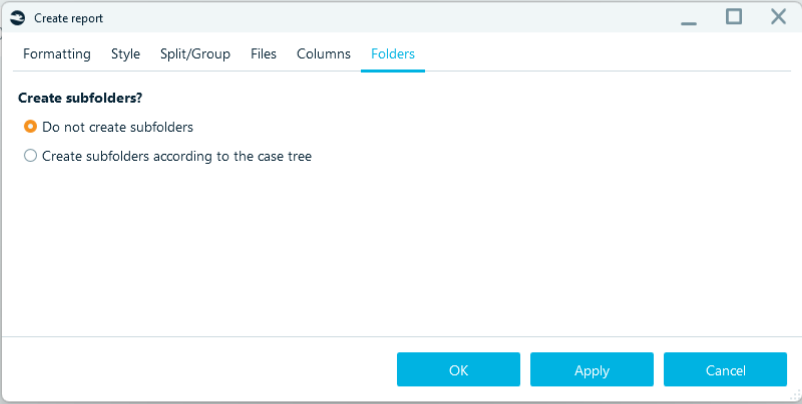The width and height of the screenshot is (802, 404).
Task: Click the Apply button
Action: click(592, 369)
